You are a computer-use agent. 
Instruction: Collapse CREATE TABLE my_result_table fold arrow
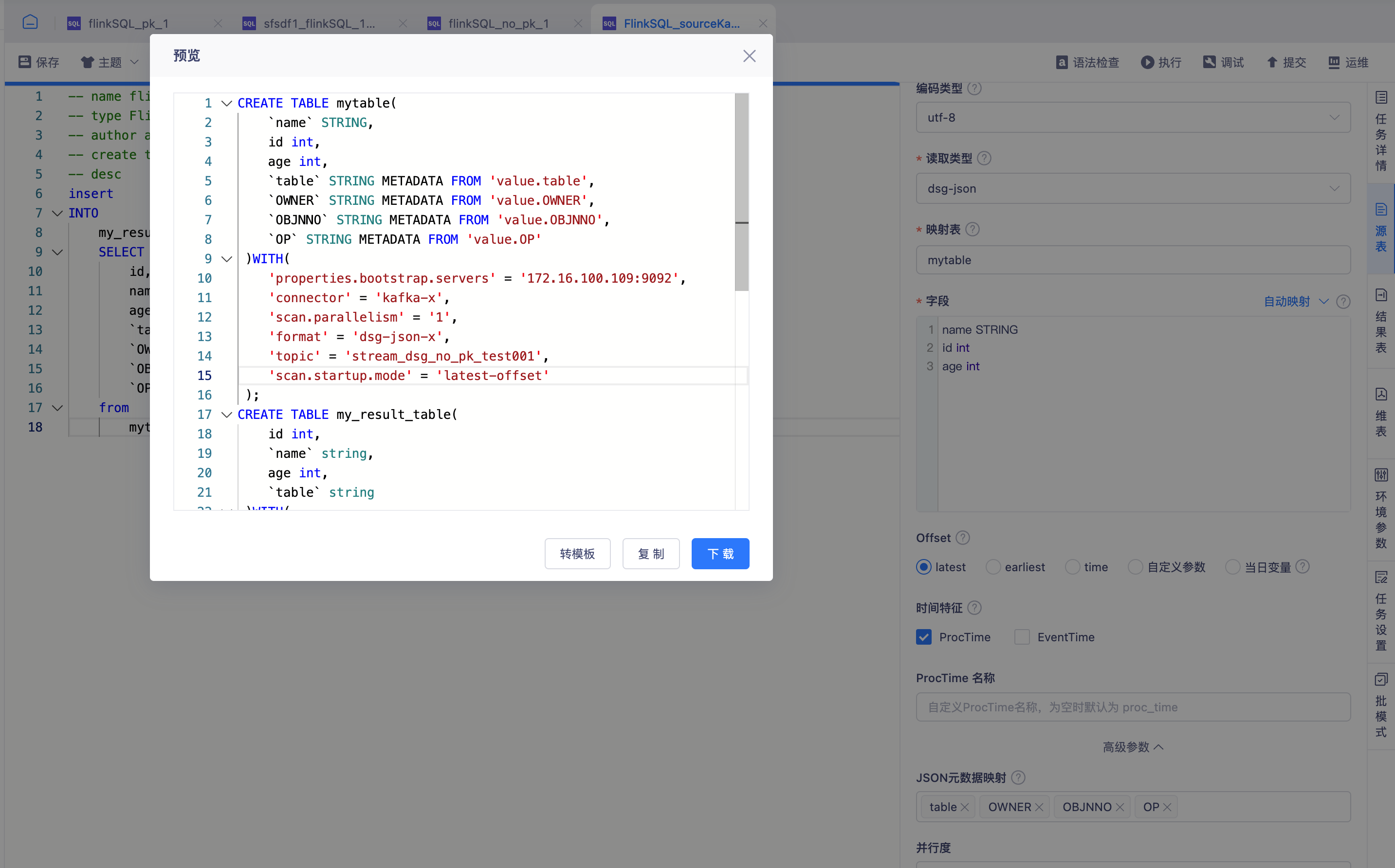(x=227, y=415)
